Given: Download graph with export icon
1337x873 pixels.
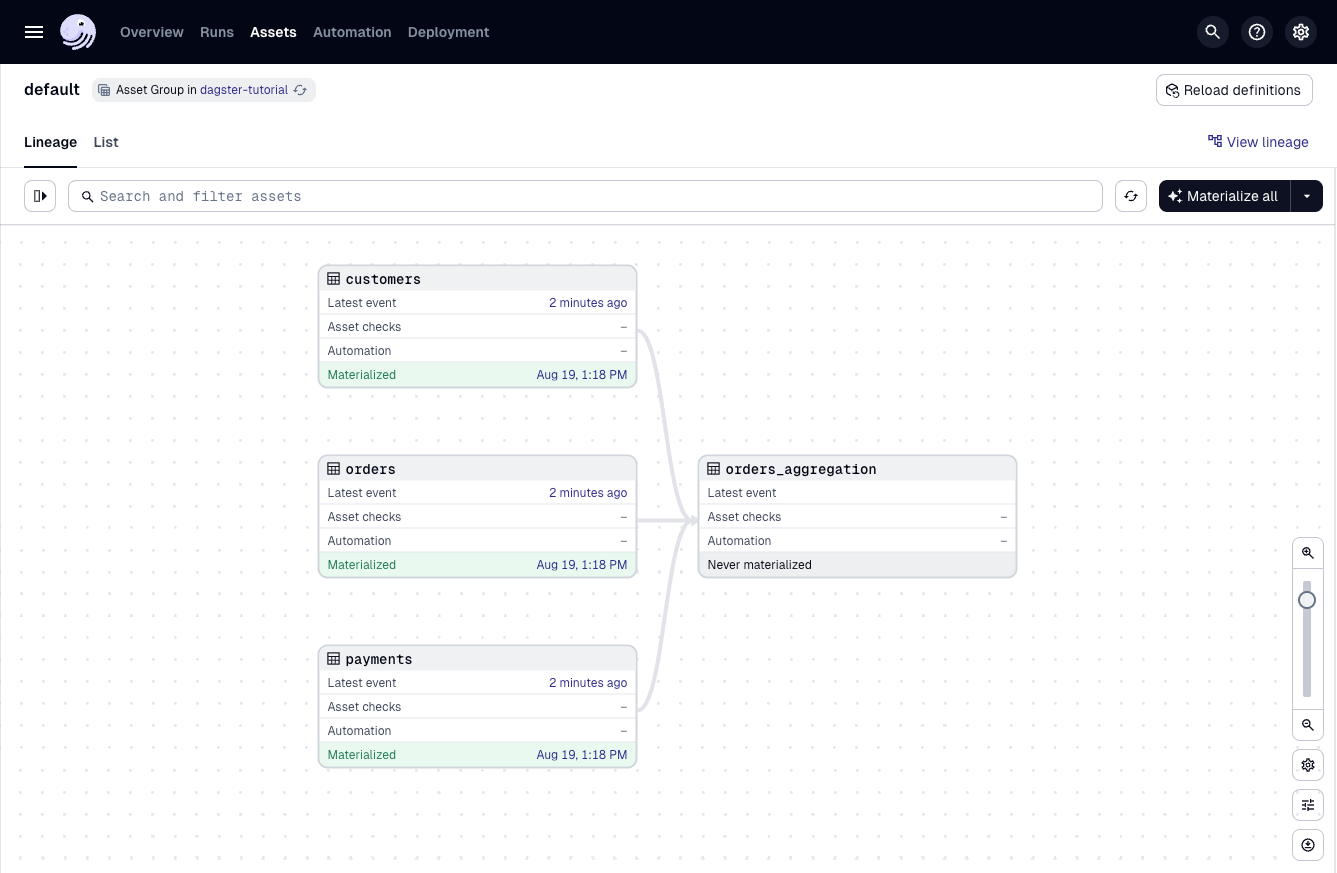Looking at the screenshot, I should coord(1308,845).
